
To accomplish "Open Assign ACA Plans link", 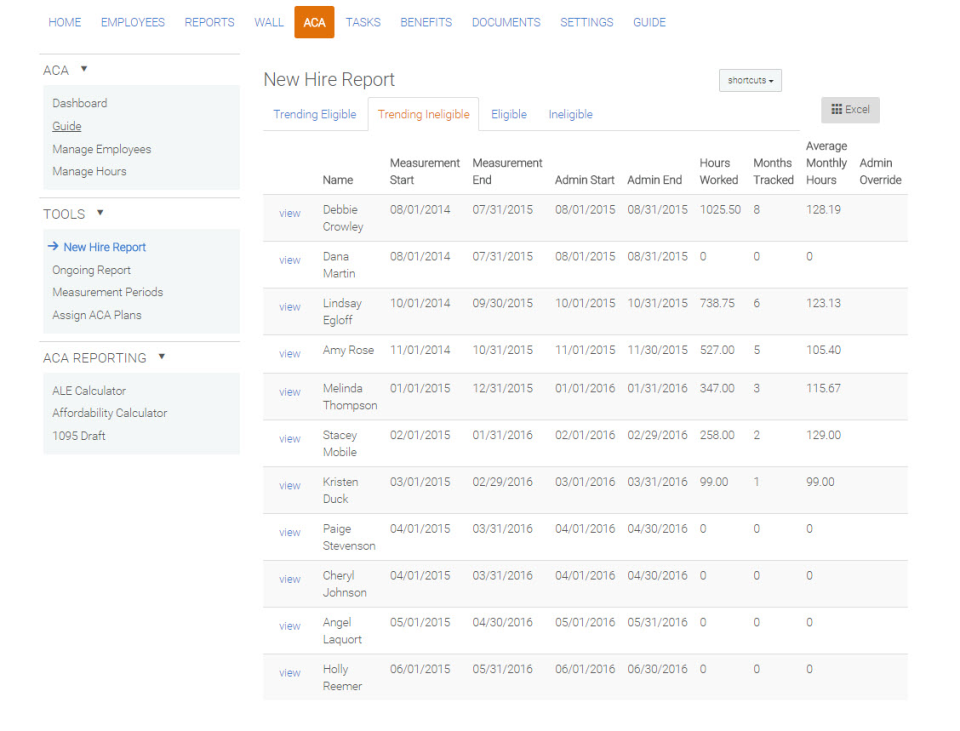I will 97,315.
